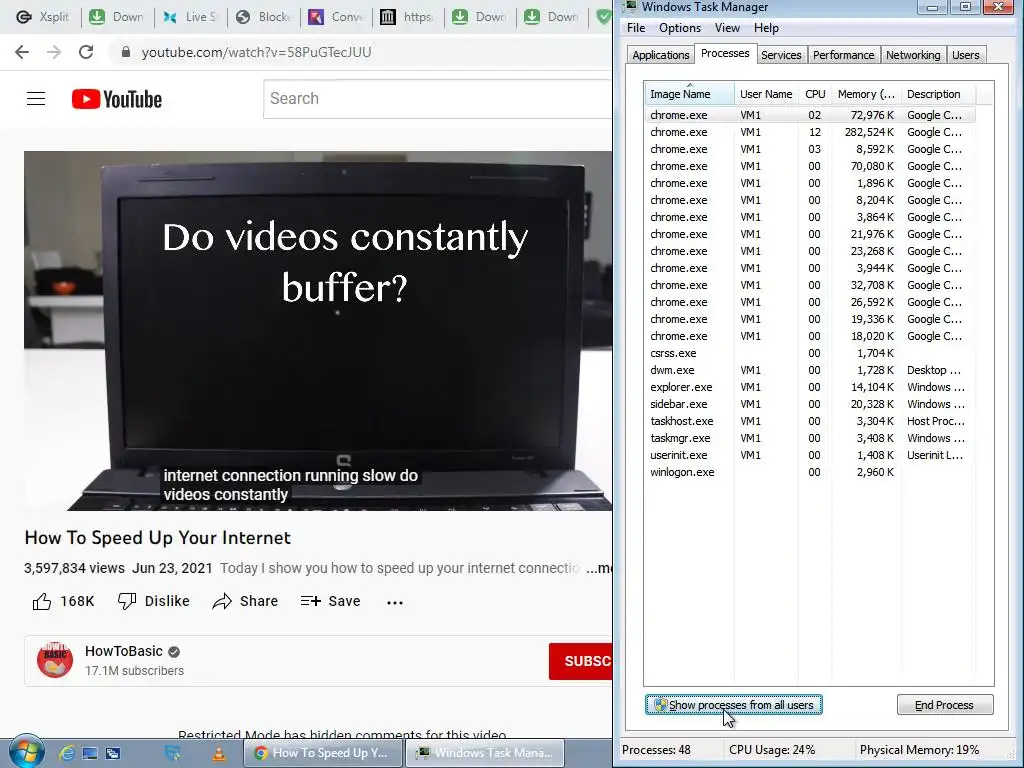Image resolution: width=1024 pixels, height=768 pixels.
Task: Open the Users tab in Task Manager
Action: (965, 55)
